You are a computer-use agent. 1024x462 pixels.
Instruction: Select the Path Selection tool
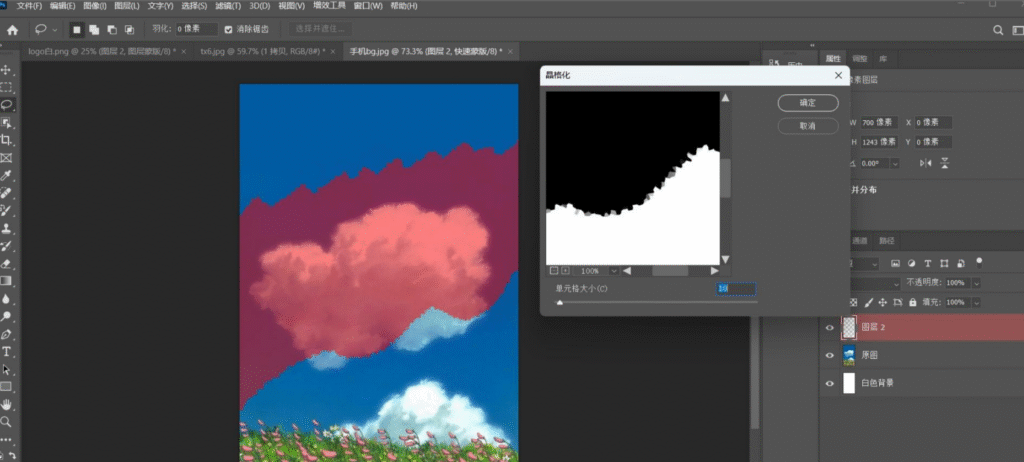pos(6,369)
